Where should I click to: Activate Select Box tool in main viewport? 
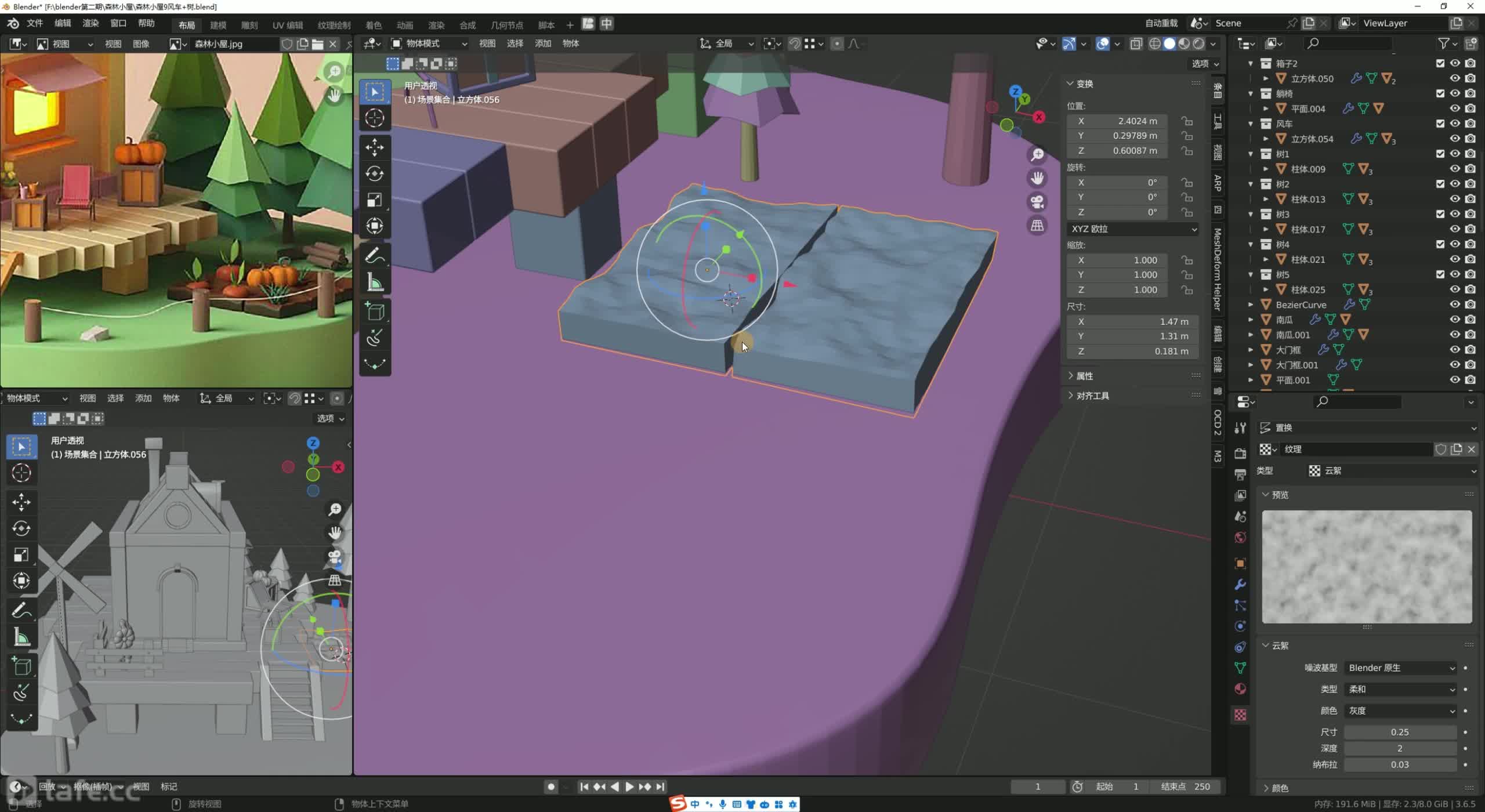tap(375, 92)
